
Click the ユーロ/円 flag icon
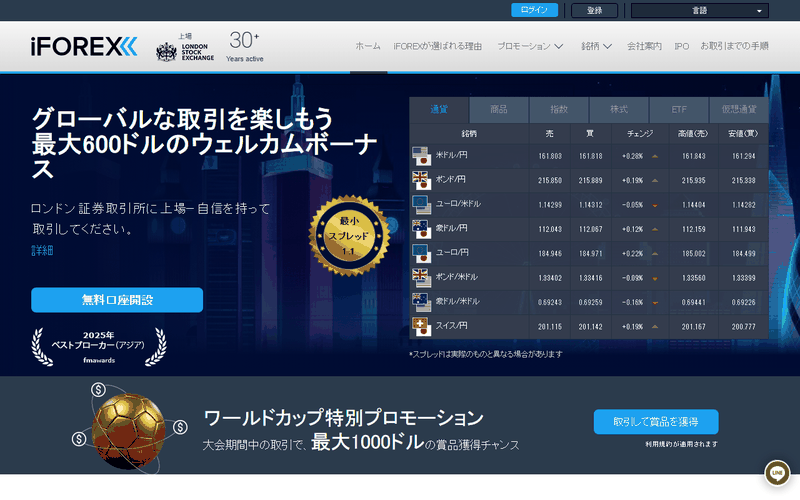(421, 253)
